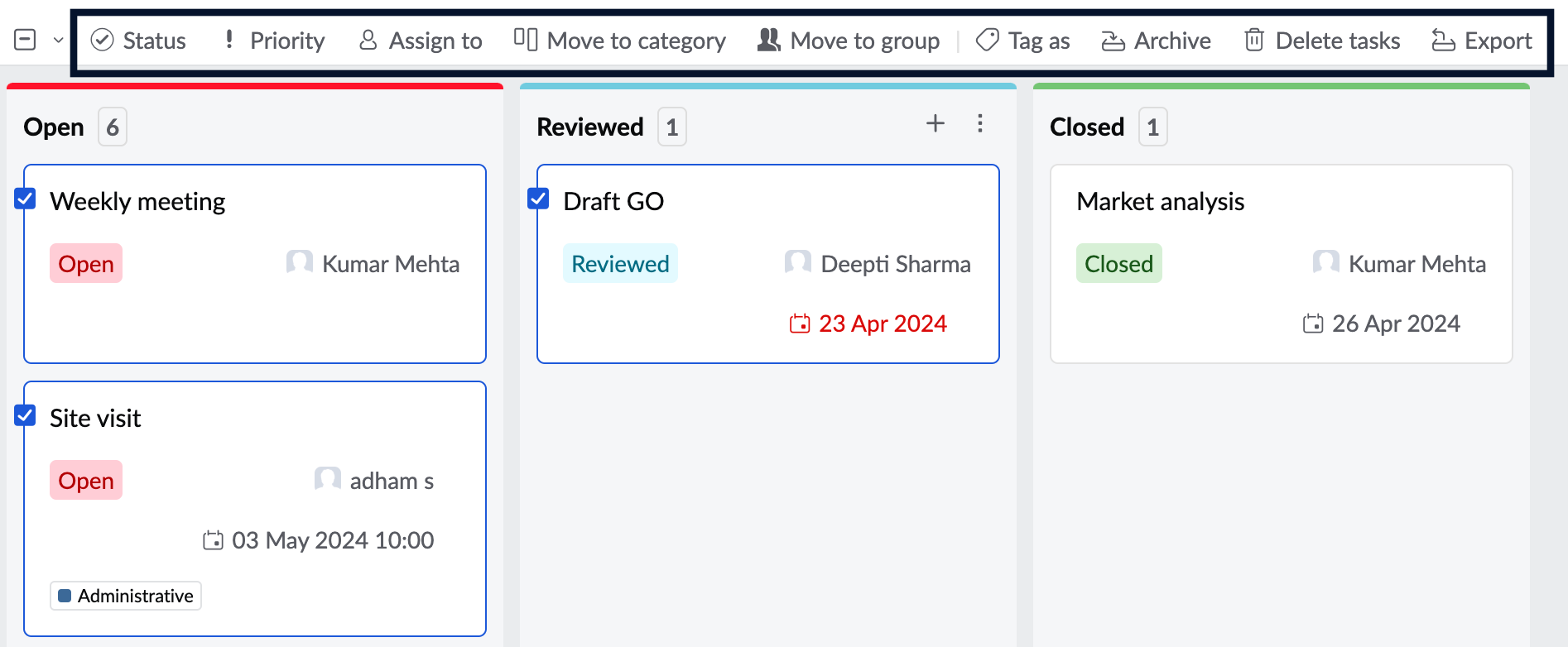Image resolution: width=1568 pixels, height=647 pixels.
Task: Select Move to category option
Action: tap(620, 41)
